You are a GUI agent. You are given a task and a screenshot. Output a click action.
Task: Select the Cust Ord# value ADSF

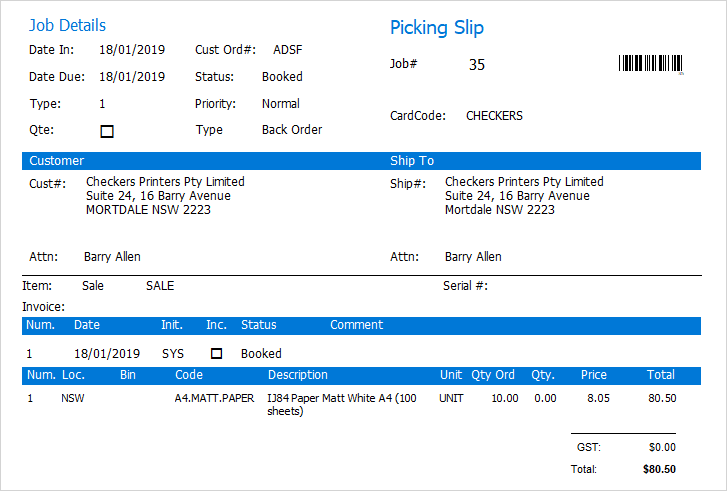(x=287, y=49)
